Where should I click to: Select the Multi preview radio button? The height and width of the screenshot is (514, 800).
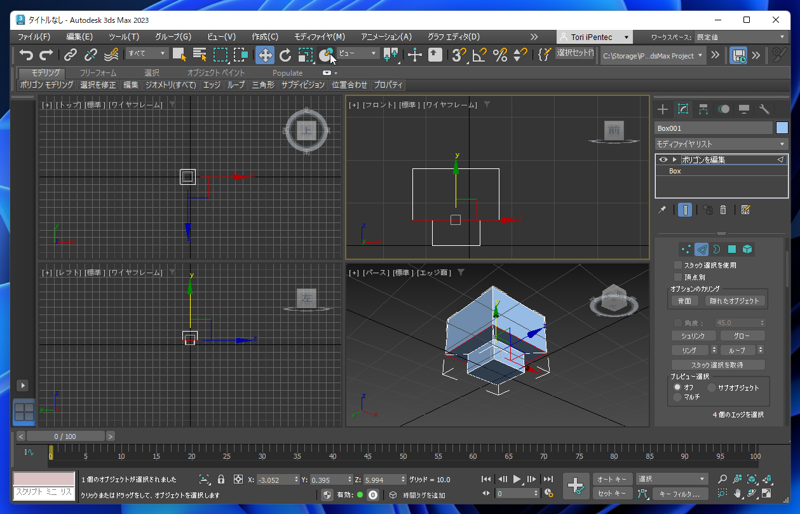click(677, 397)
